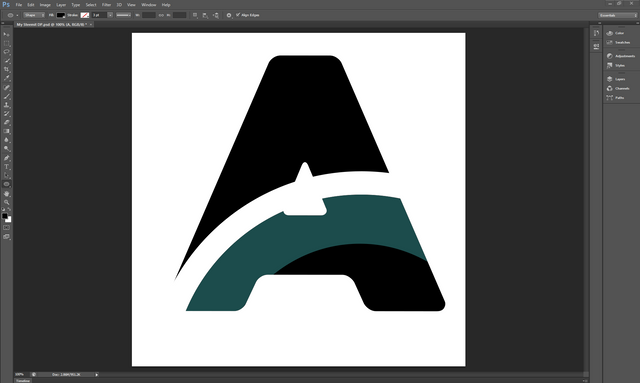Toggle the Align Edges checkbox
640x383 pixels.
pyautogui.click(x=238, y=15)
